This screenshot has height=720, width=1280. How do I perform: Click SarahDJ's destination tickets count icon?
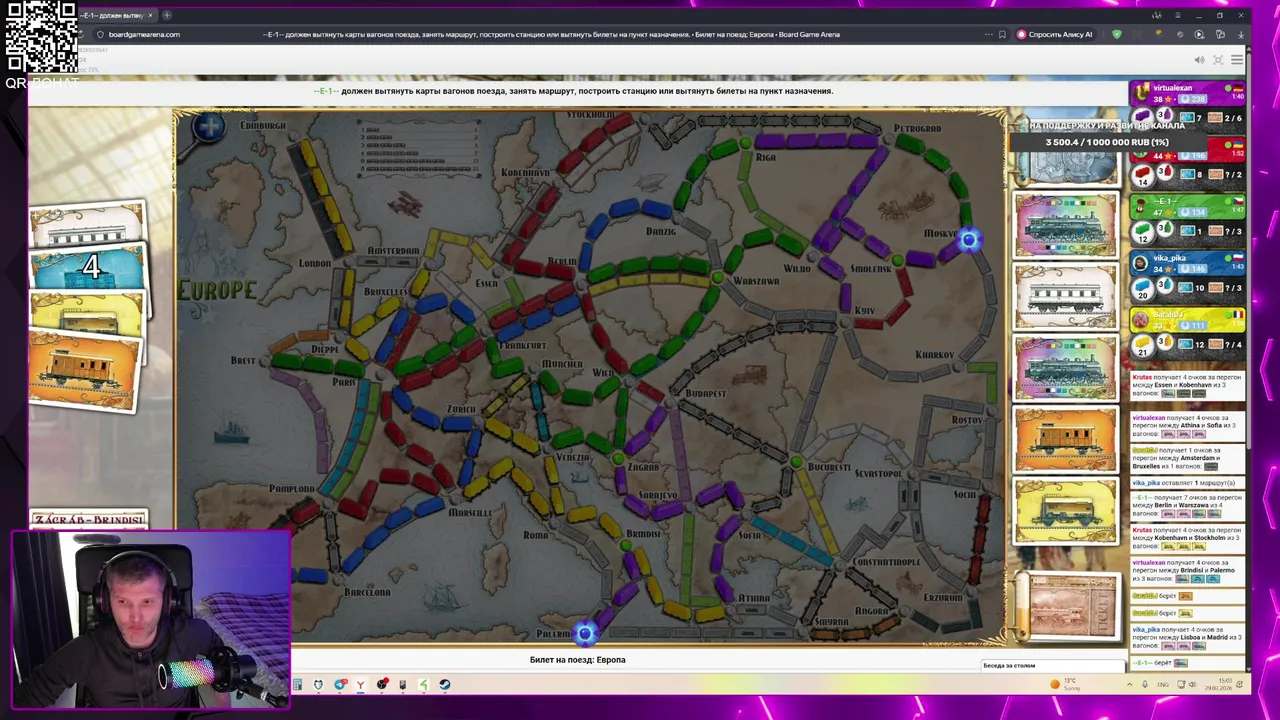pyautogui.click(x=1215, y=344)
